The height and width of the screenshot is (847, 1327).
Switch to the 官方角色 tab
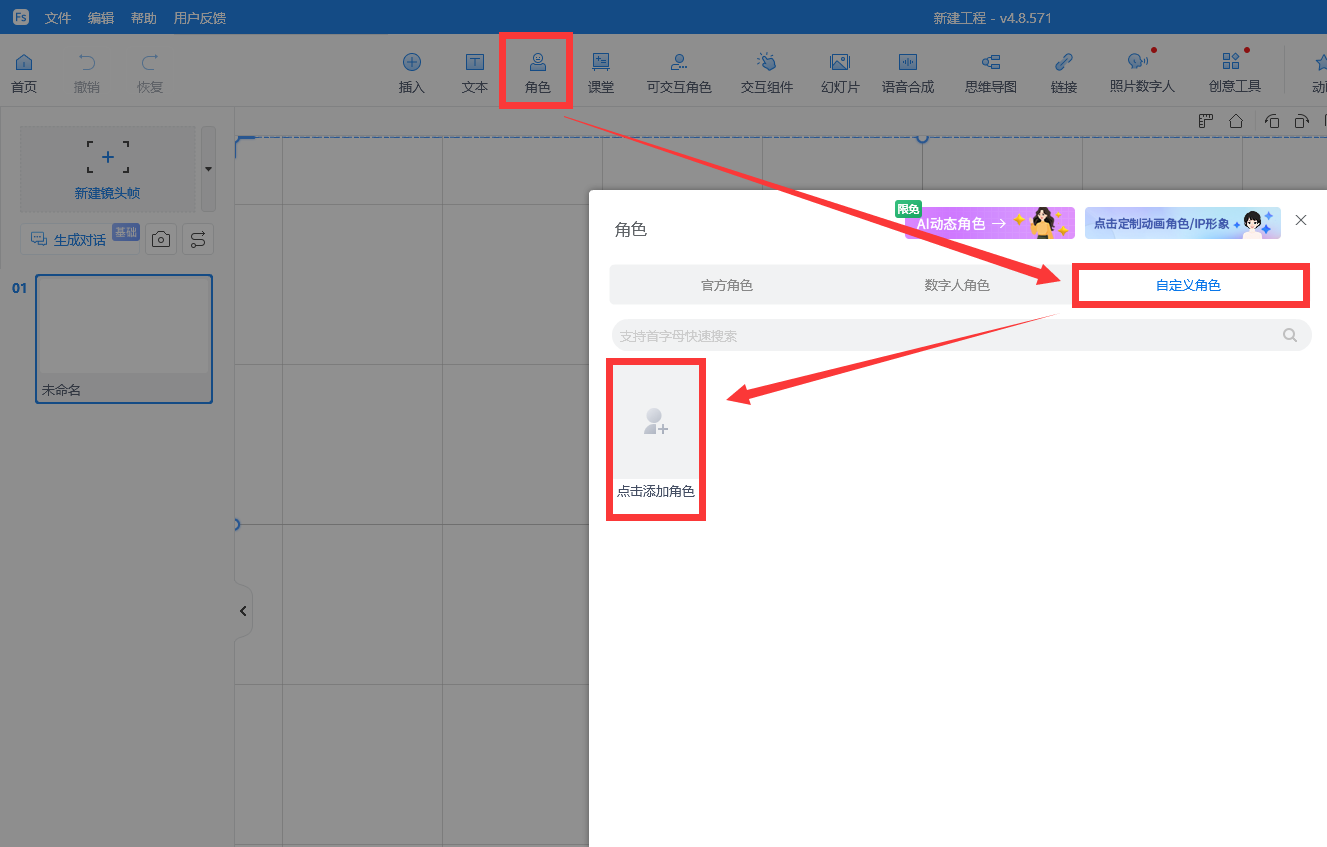tap(726, 285)
